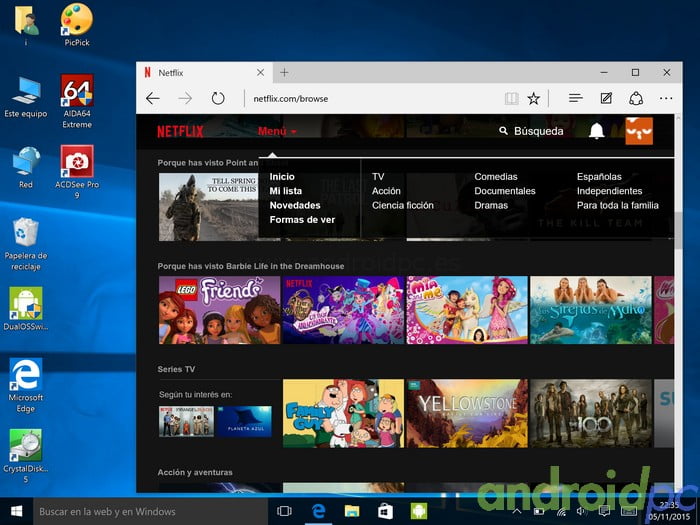Open the Family Guy thumbnail
This screenshot has width=700, height=525.
point(343,413)
